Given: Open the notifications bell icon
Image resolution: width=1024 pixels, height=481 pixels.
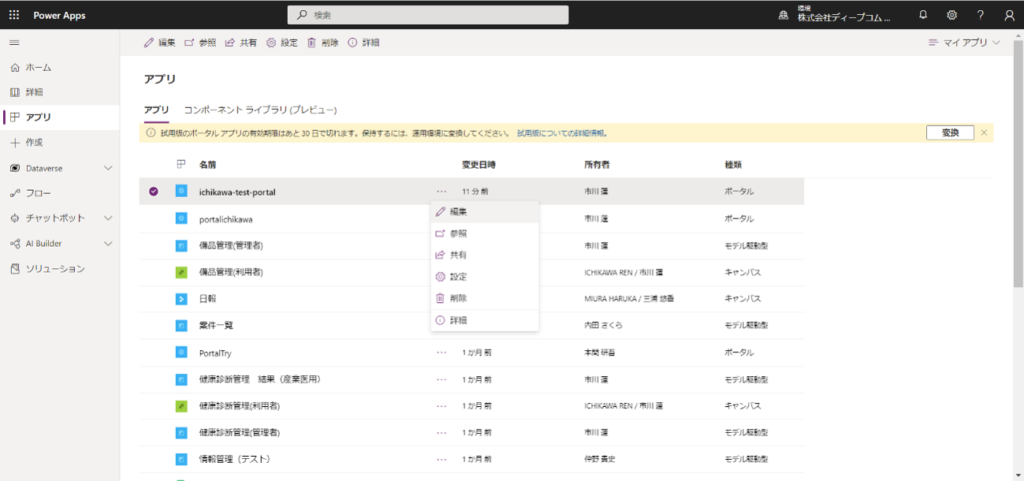Looking at the screenshot, I should pos(922,15).
